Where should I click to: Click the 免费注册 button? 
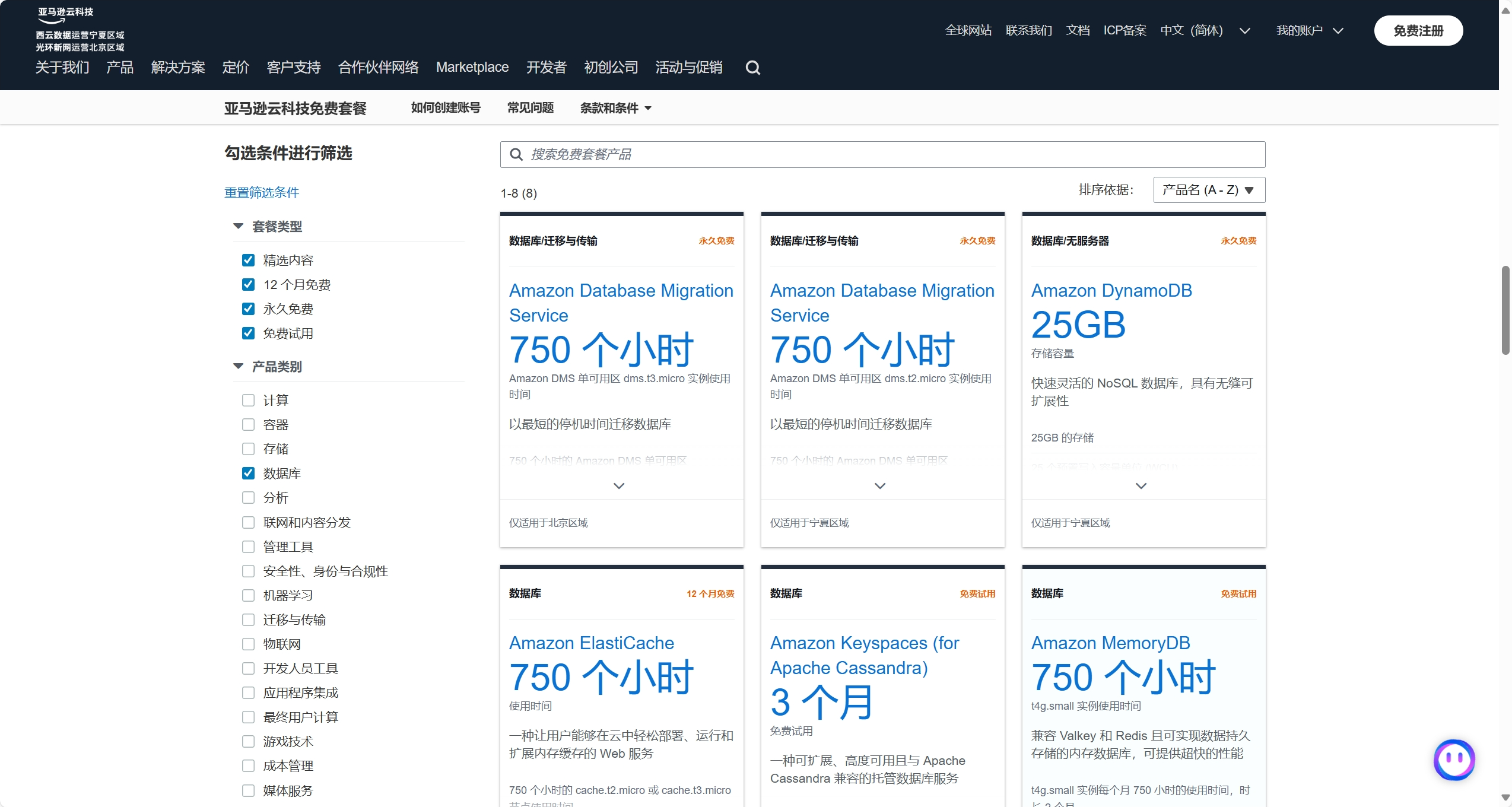click(1418, 31)
